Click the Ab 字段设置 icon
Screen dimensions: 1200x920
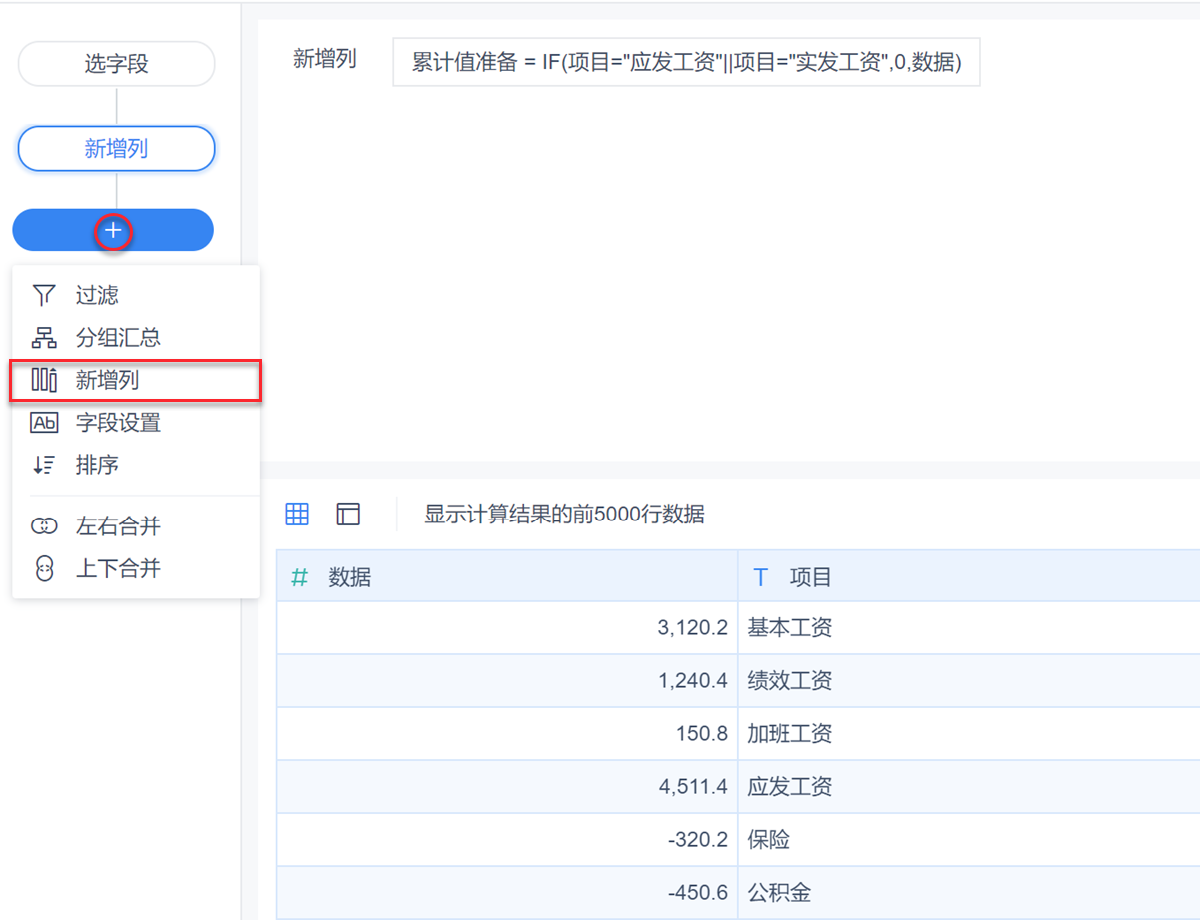pyautogui.click(x=44, y=423)
